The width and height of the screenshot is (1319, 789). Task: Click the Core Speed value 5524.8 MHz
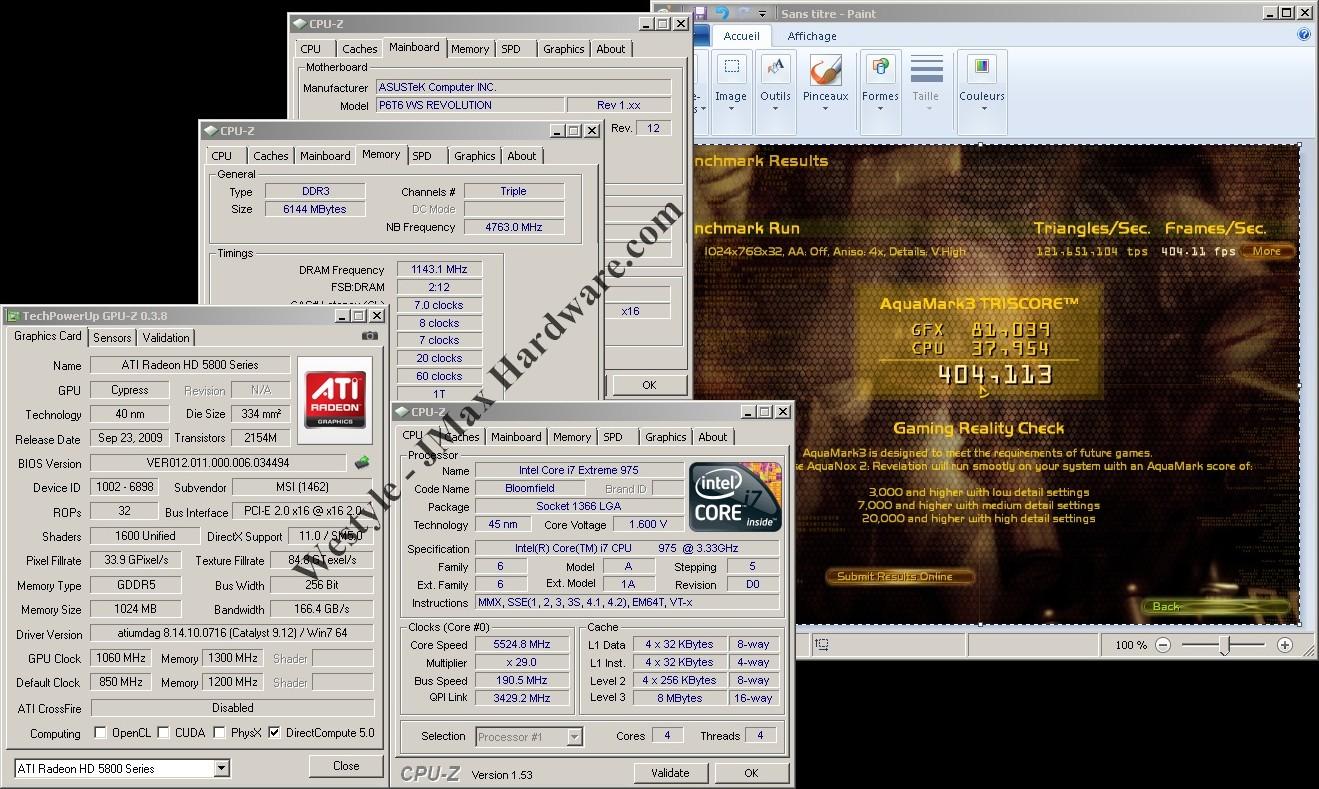pos(522,645)
